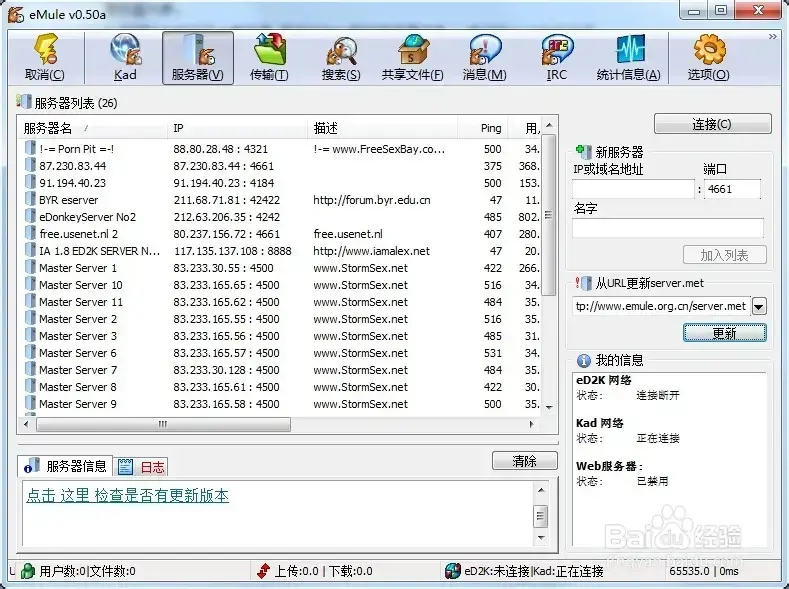Click the server icon for Master Server 9

30,403
